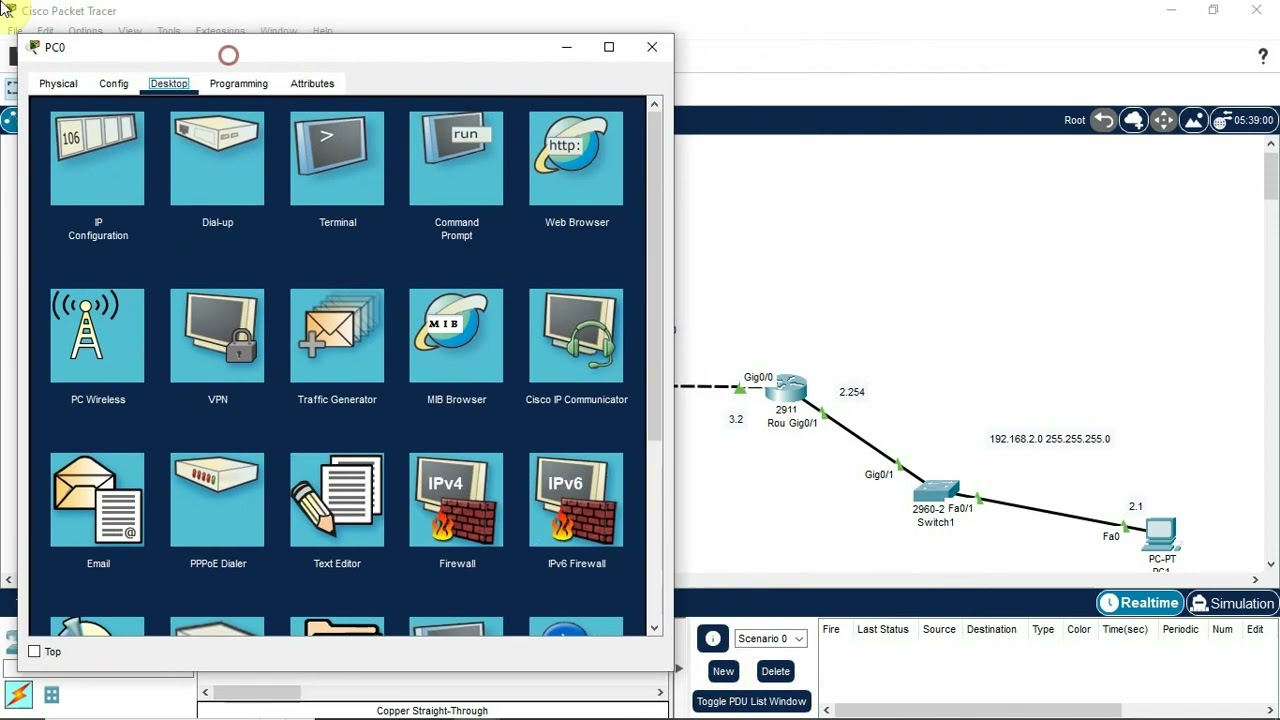Open the PC Wireless app
The image size is (1280, 720).
pos(97,336)
